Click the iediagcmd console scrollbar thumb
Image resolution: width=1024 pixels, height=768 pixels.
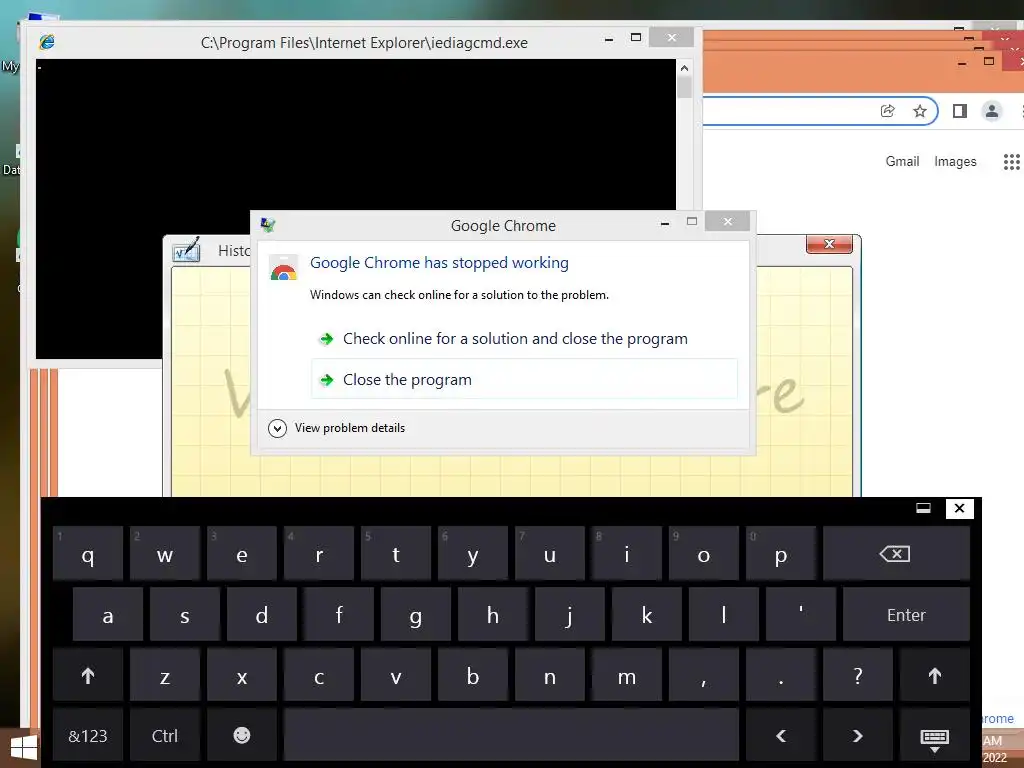[684, 88]
